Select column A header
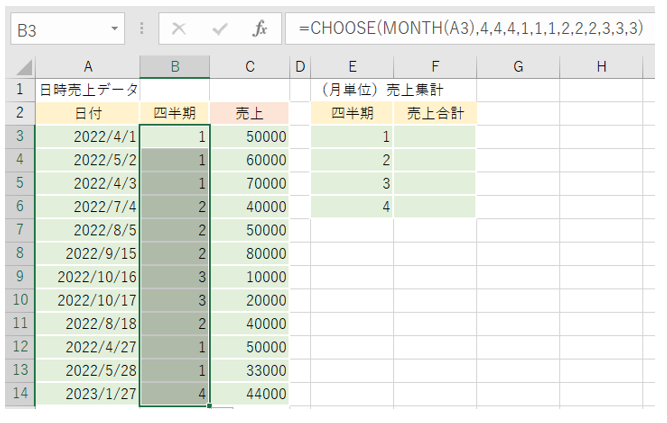 [x=88, y=67]
